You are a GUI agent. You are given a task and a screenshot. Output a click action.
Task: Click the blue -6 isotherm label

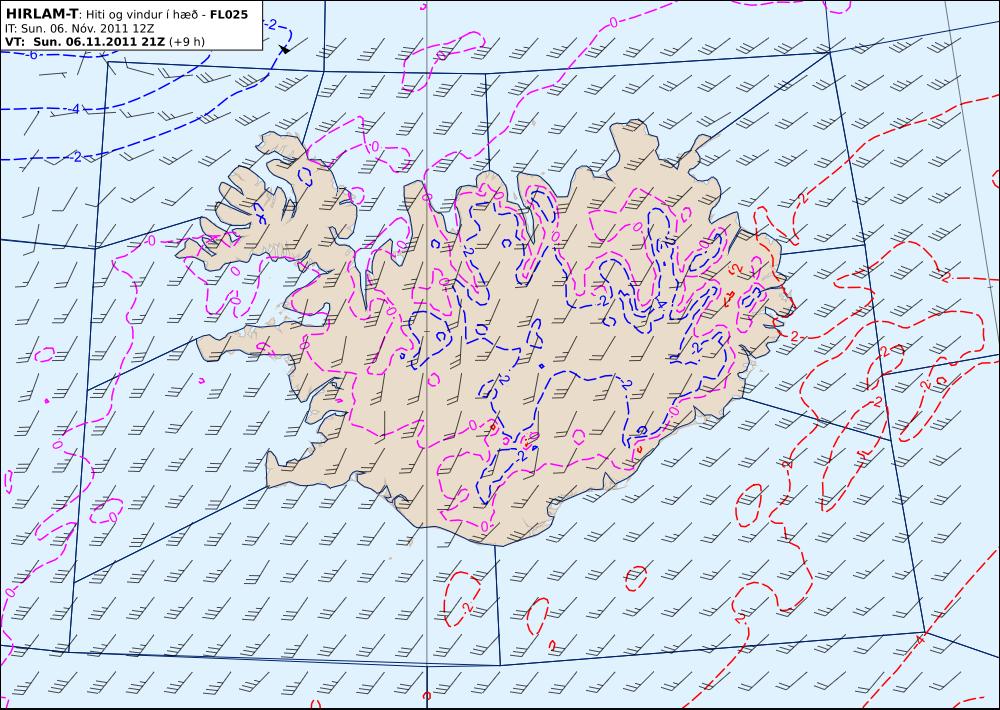point(32,54)
